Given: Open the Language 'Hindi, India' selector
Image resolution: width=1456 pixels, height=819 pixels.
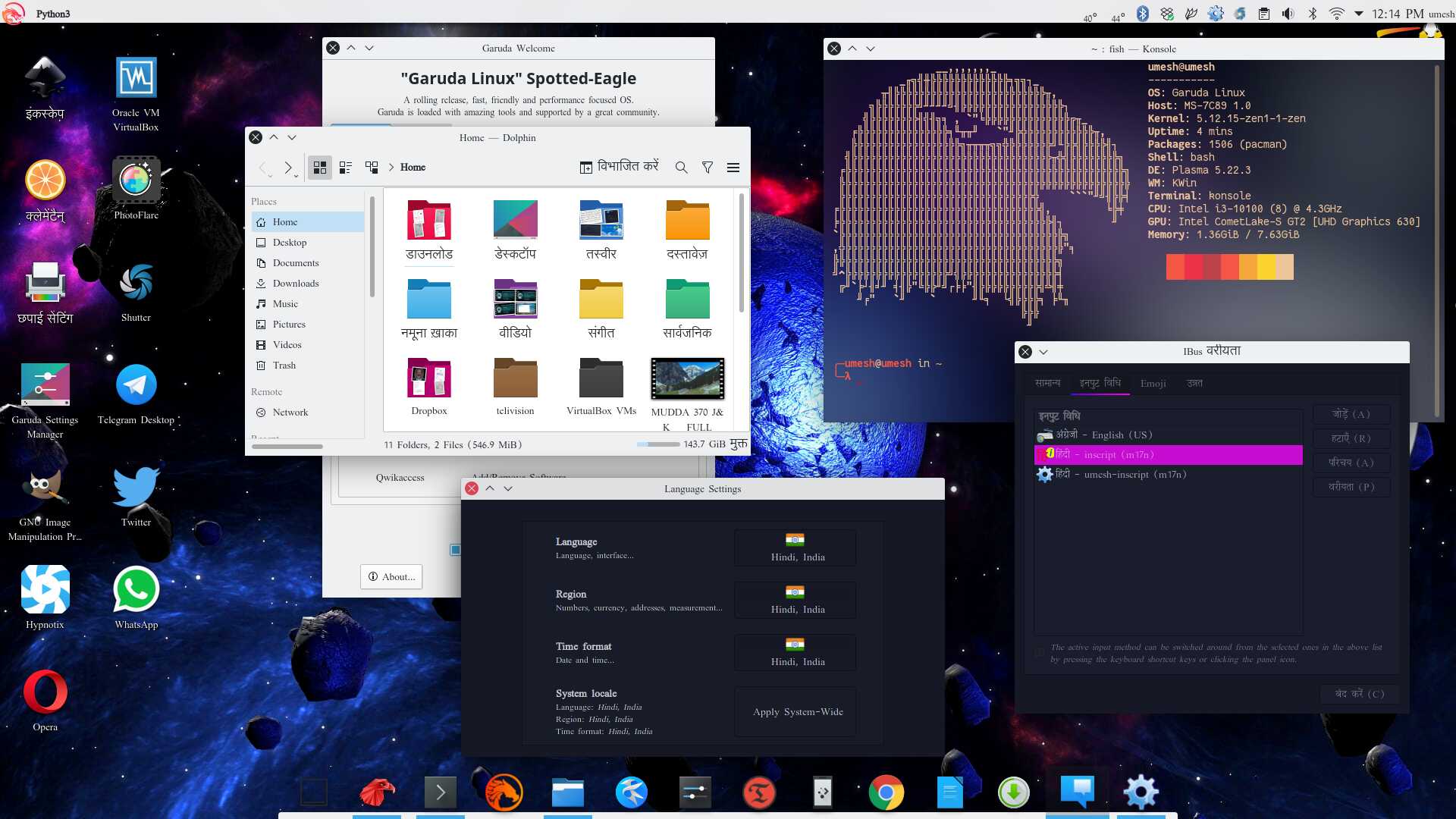Looking at the screenshot, I should 795,548.
